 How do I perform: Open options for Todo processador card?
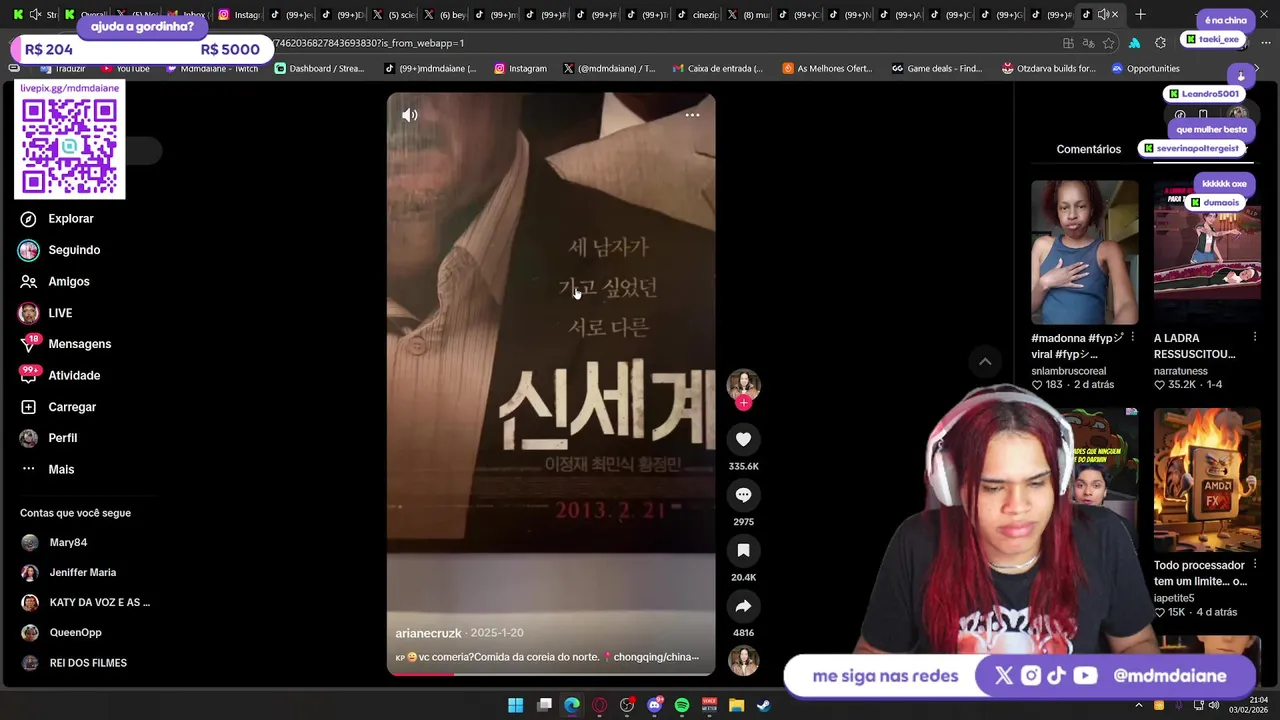1255,565
